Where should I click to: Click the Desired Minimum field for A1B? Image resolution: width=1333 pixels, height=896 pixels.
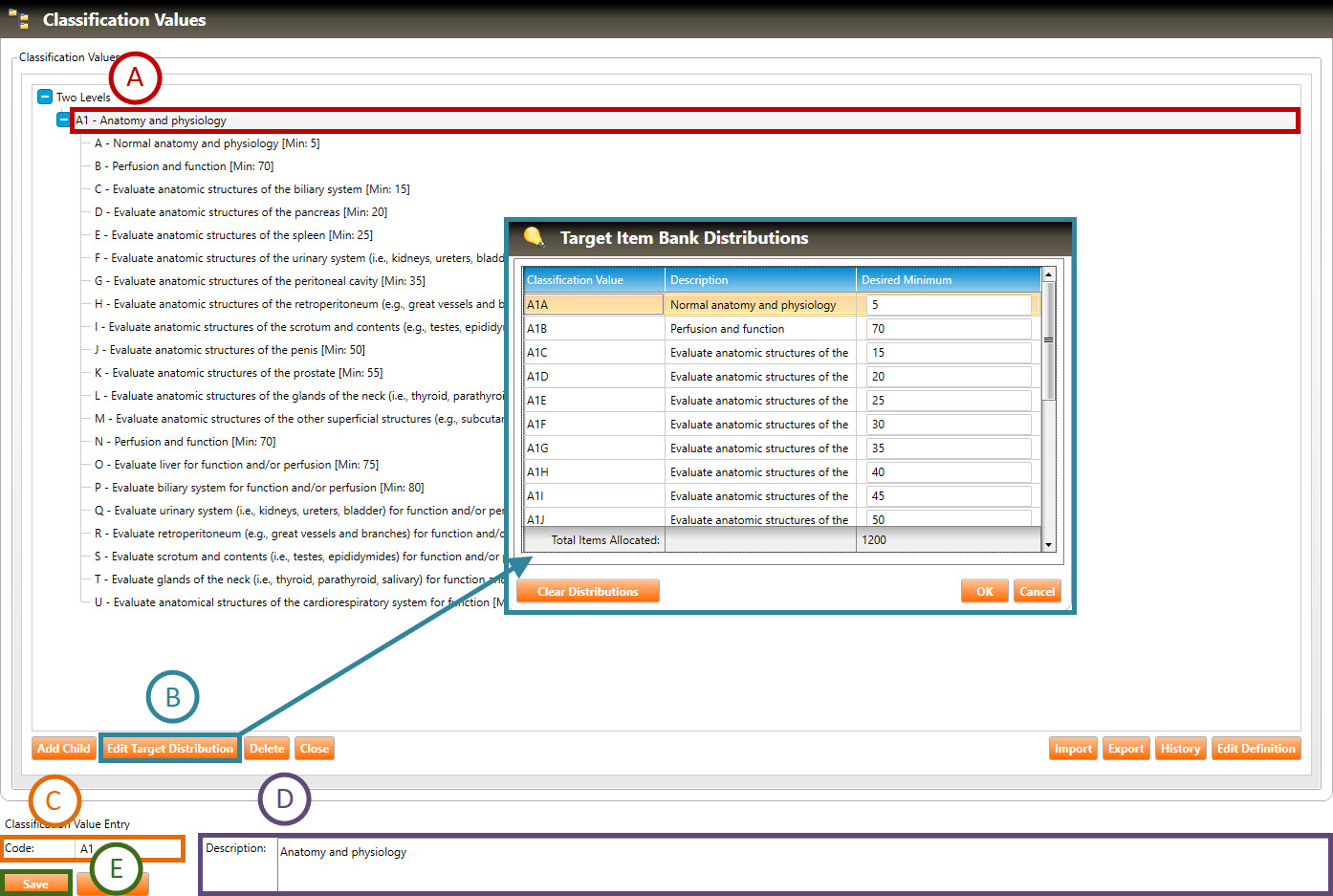(948, 329)
